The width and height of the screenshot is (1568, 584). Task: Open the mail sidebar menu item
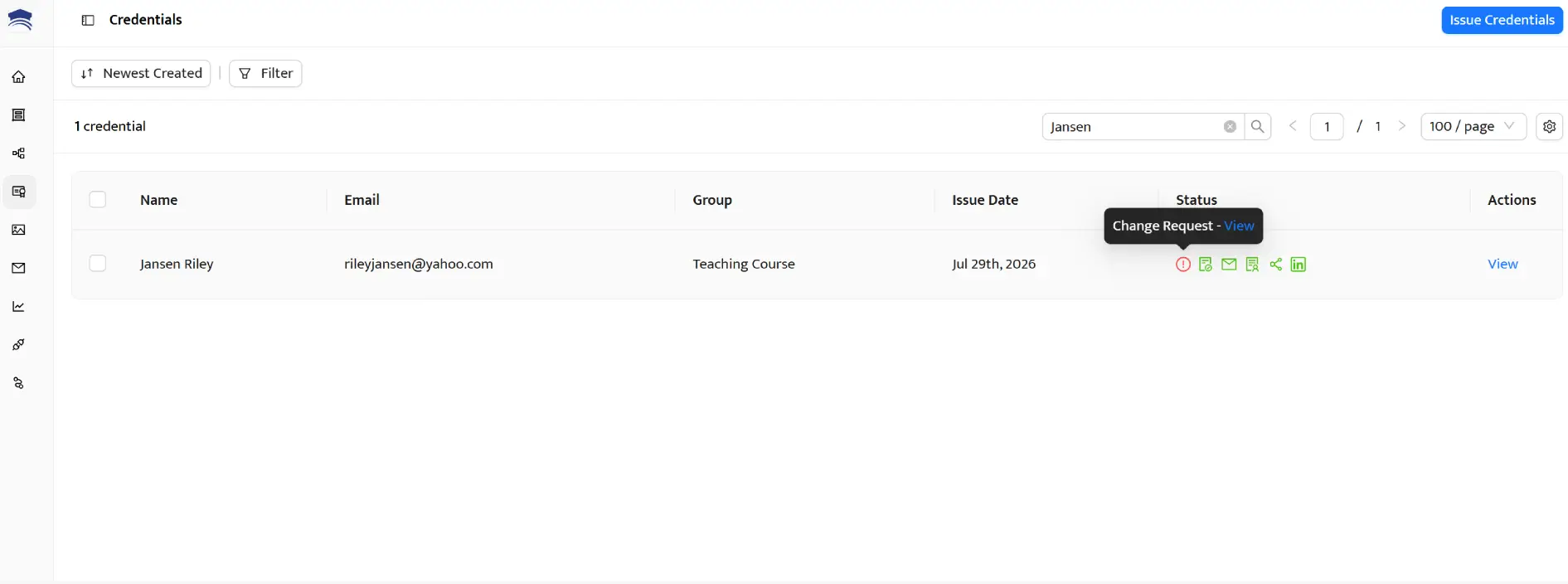pyautogui.click(x=19, y=268)
